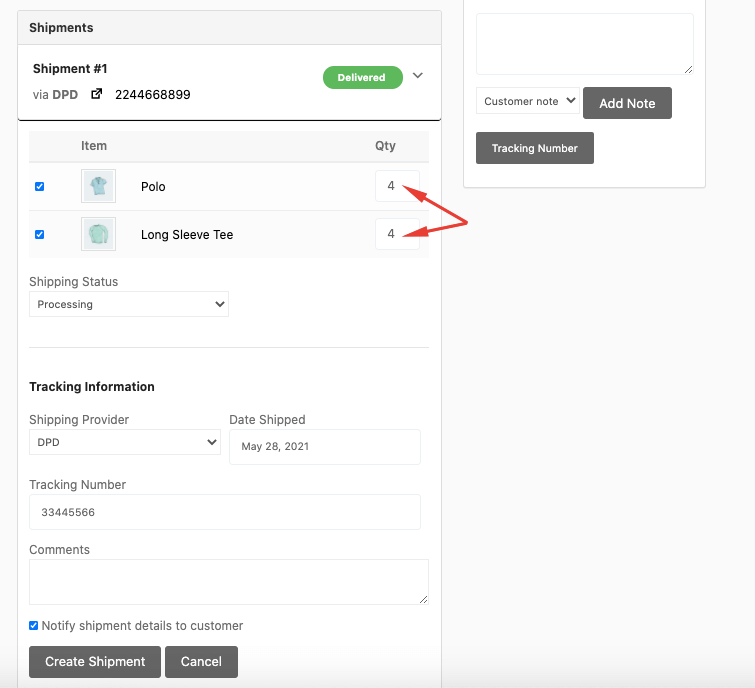Click the Tracking Number input field
Image resolution: width=755 pixels, height=688 pixels.
(x=225, y=512)
